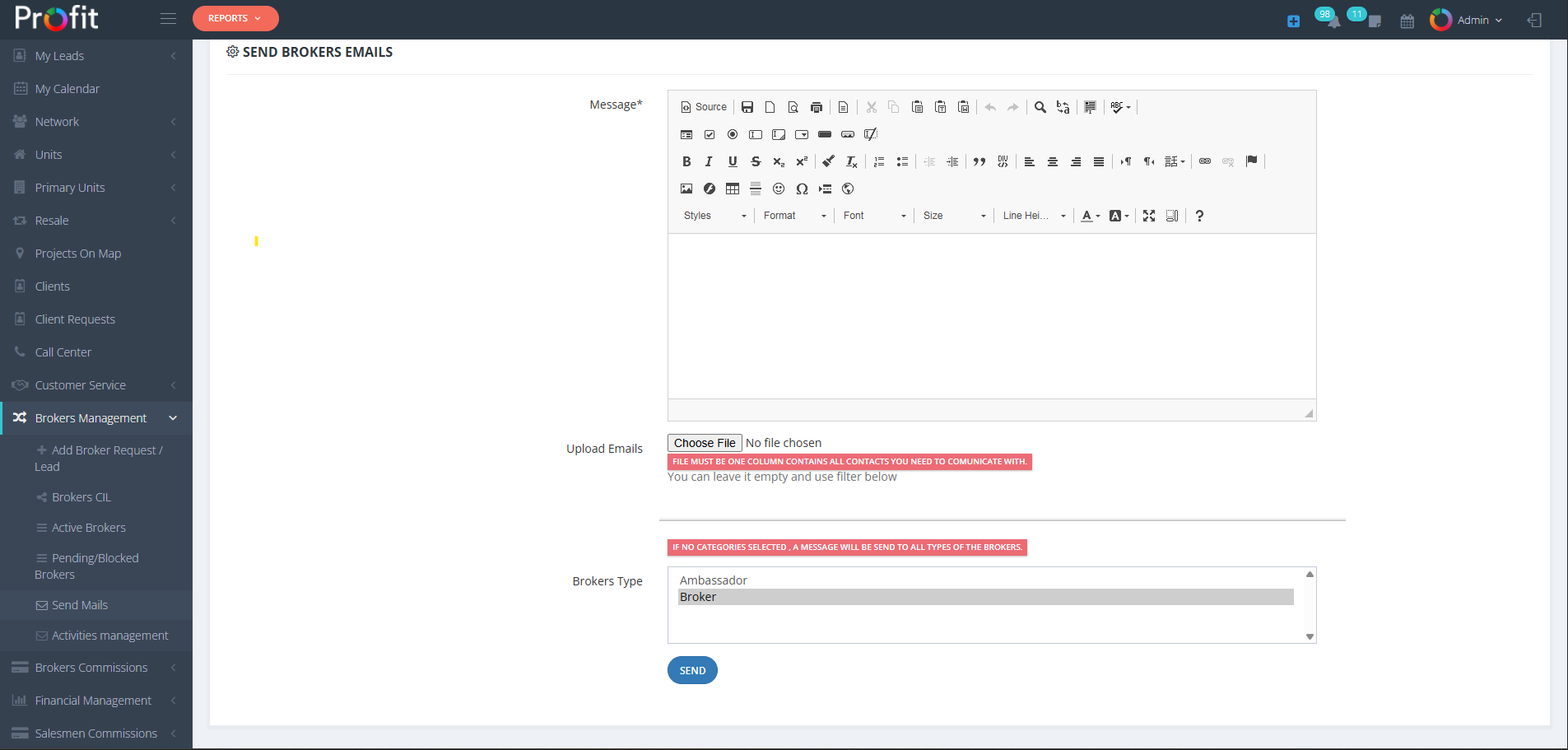Click the calendar icon in the top bar
This screenshot has height=750, width=1568.
point(1406,21)
